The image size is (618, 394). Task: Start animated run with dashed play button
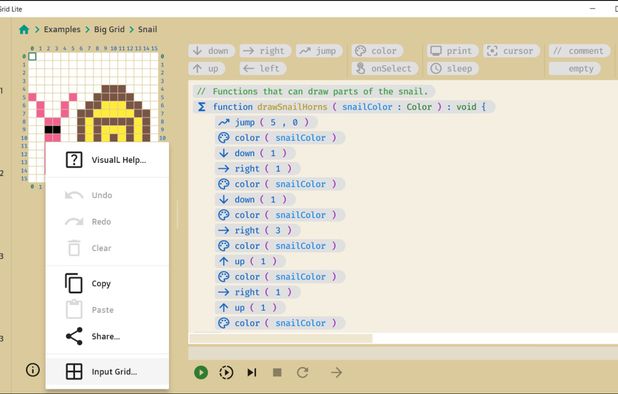pos(226,372)
